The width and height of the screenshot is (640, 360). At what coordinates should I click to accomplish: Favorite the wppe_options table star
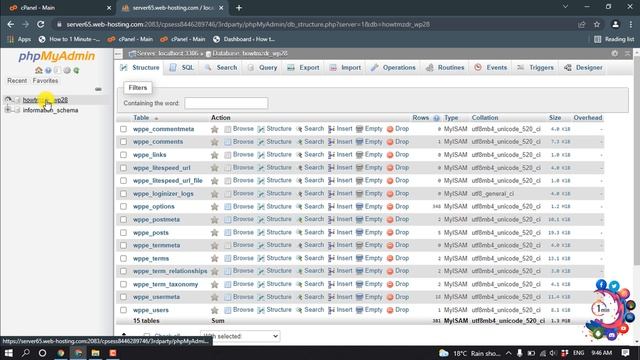click(214, 207)
